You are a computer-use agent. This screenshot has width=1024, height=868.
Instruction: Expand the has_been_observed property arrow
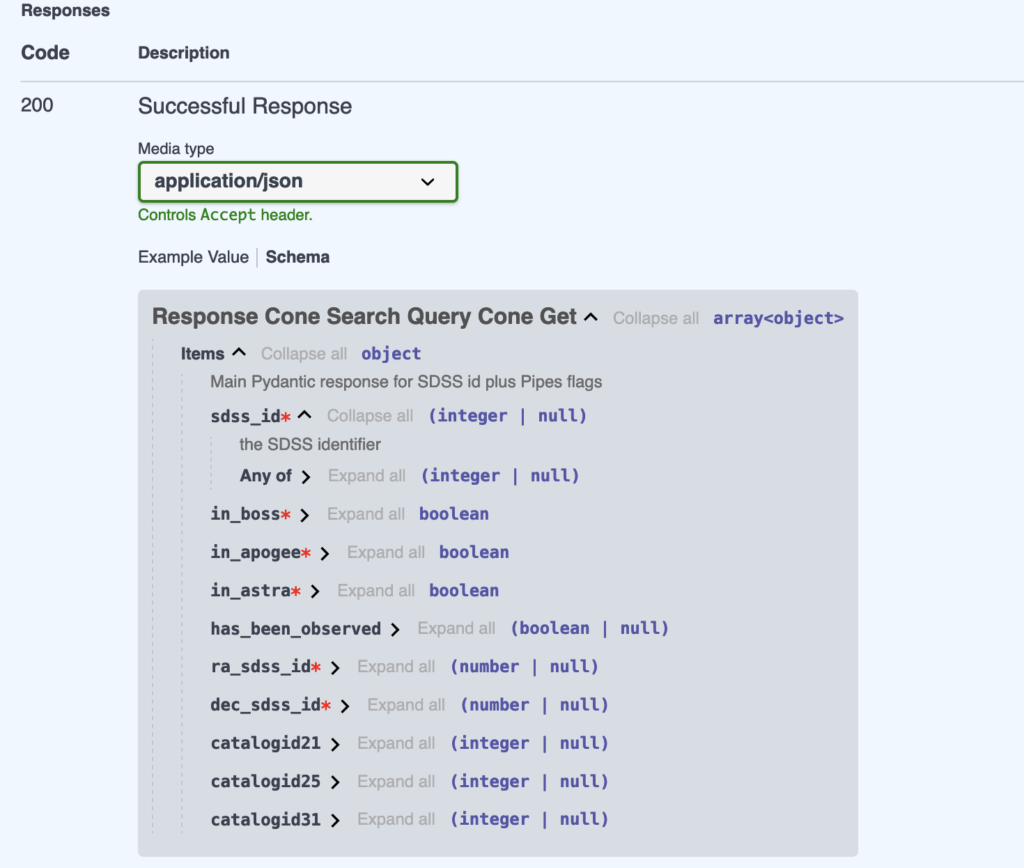click(395, 630)
